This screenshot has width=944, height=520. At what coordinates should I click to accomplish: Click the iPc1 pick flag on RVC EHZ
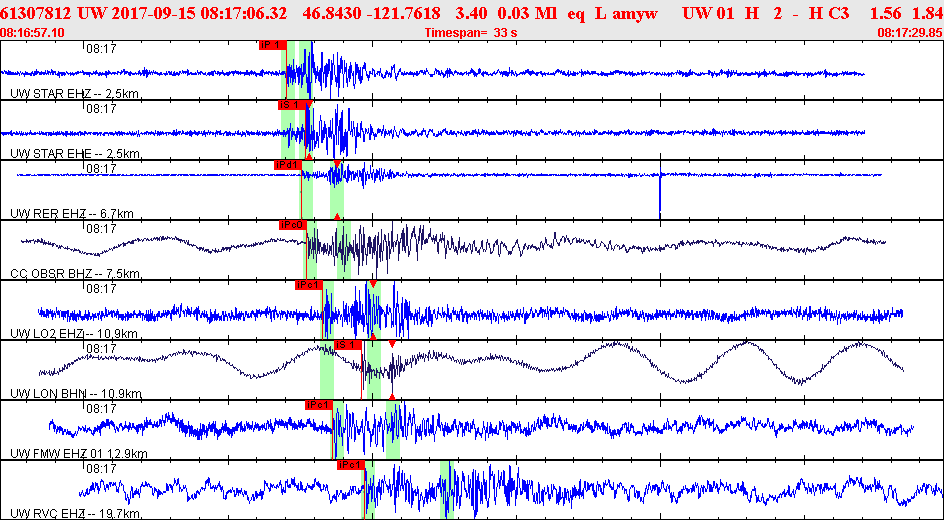click(350, 465)
